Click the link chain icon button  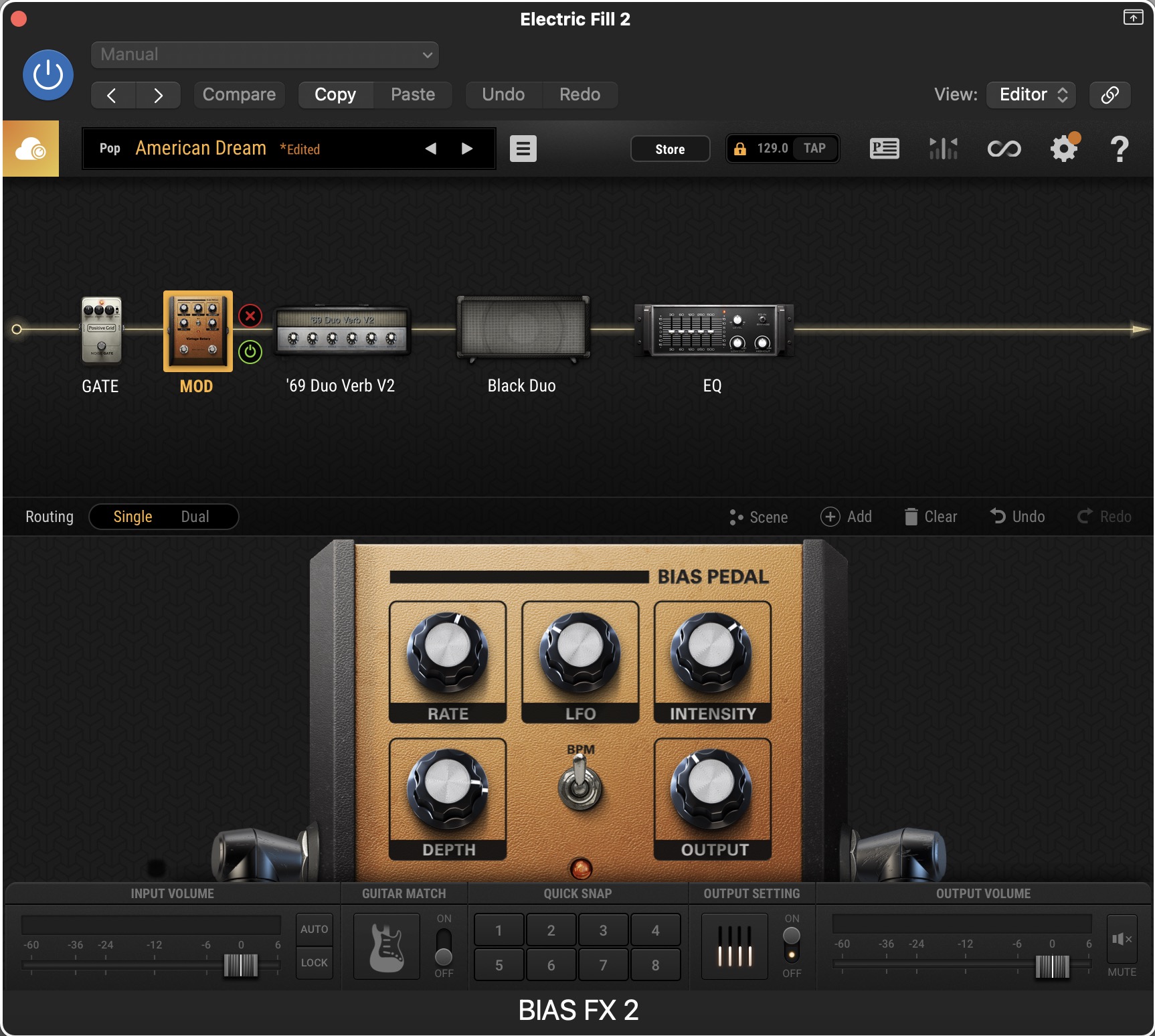[1109, 95]
